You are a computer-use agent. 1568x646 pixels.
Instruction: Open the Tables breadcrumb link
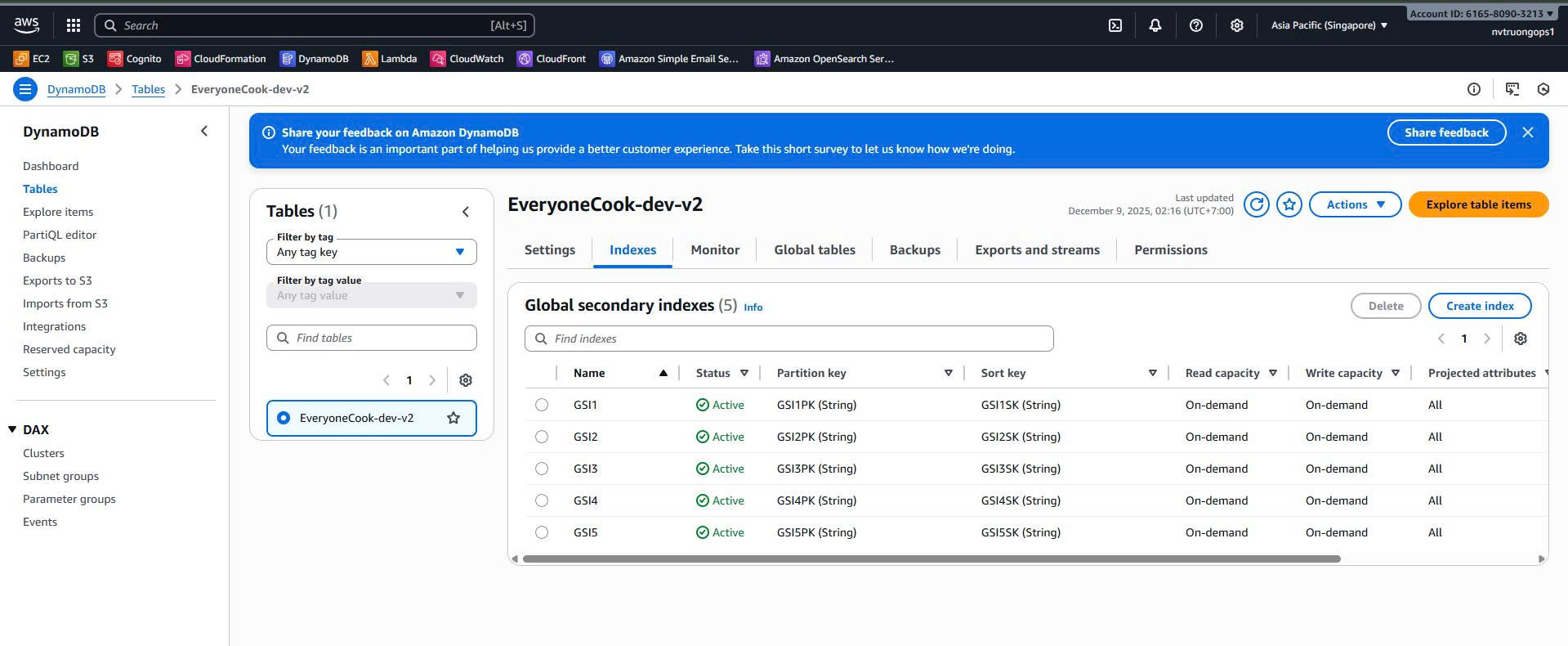click(149, 89)
